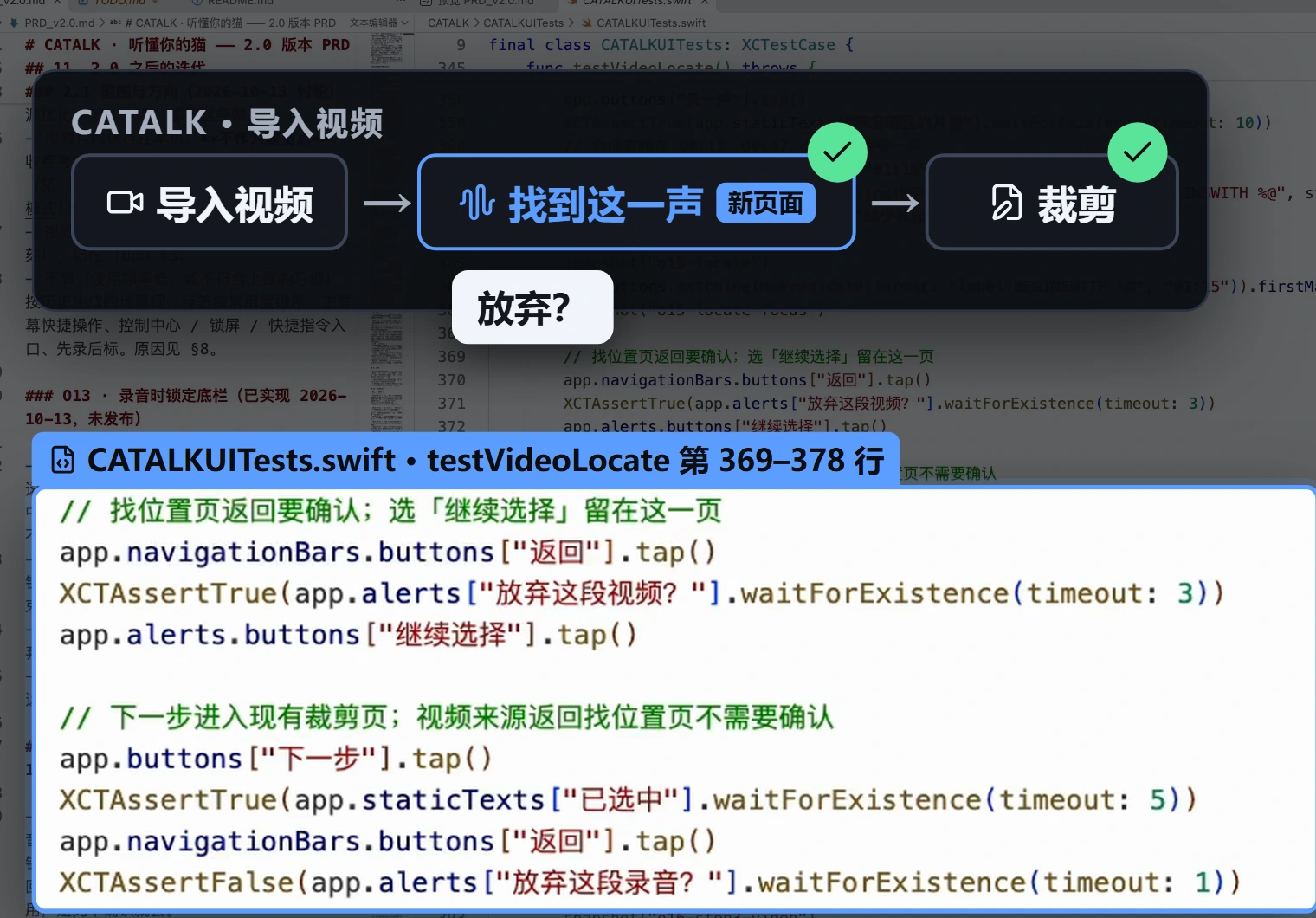Click the callout line asserting alert '放弃这段视频？'
1316x918 pixels.
point(642,593)
